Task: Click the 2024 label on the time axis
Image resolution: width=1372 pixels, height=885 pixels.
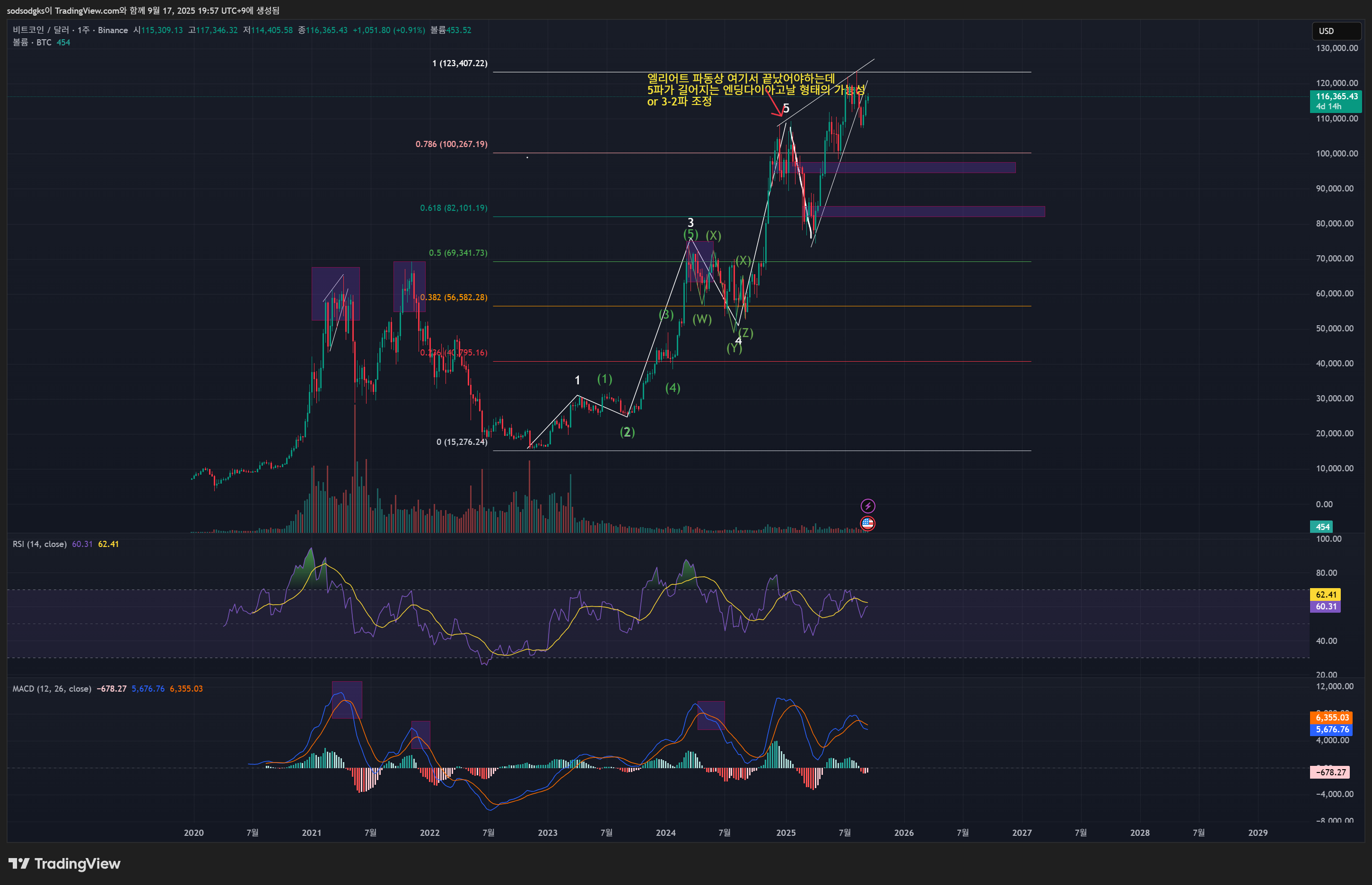Action: 665,833
